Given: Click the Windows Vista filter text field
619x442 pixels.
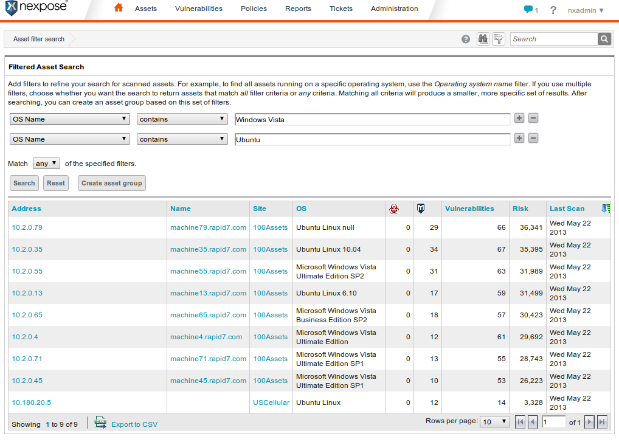Looking at the screenshot, I should coord(370,118).
